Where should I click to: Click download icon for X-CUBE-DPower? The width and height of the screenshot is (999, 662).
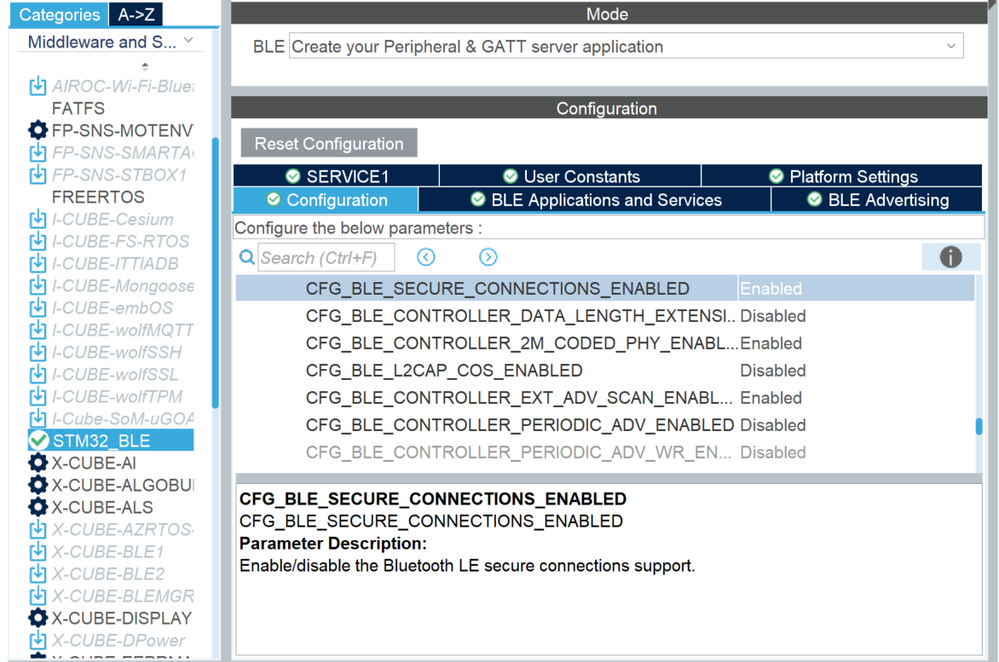click(x=38, y=640)
